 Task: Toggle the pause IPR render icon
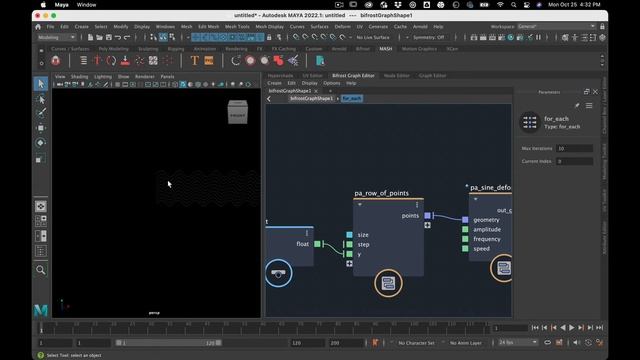coord(538,37)
